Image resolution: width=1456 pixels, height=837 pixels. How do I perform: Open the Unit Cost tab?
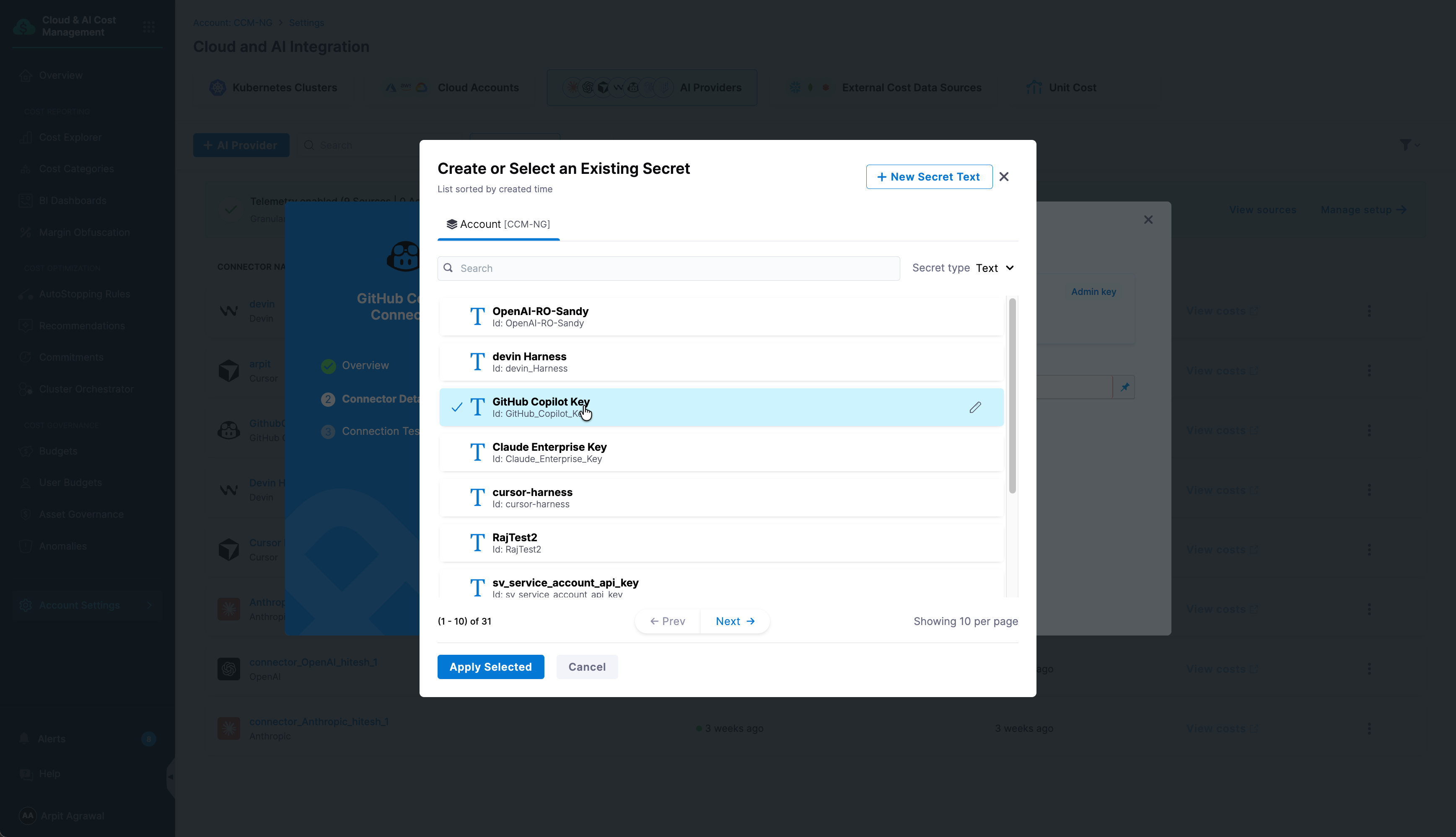tap(1062, 88)
